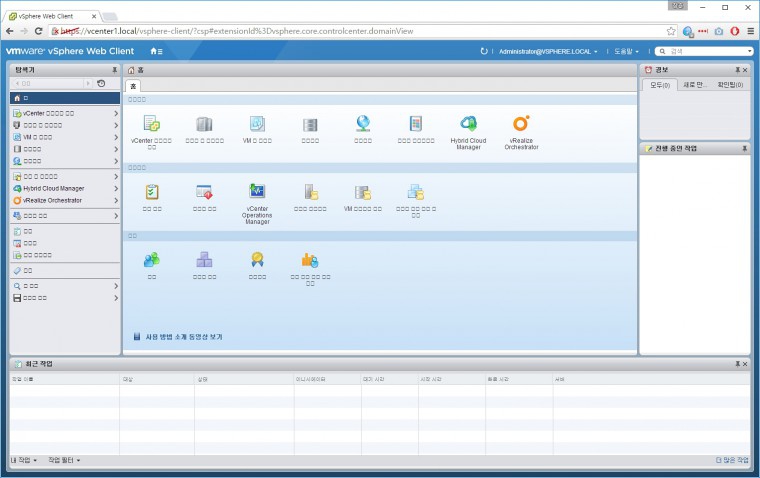Switch to the 모두(0) alarms tab

click(x=660, y=85)
